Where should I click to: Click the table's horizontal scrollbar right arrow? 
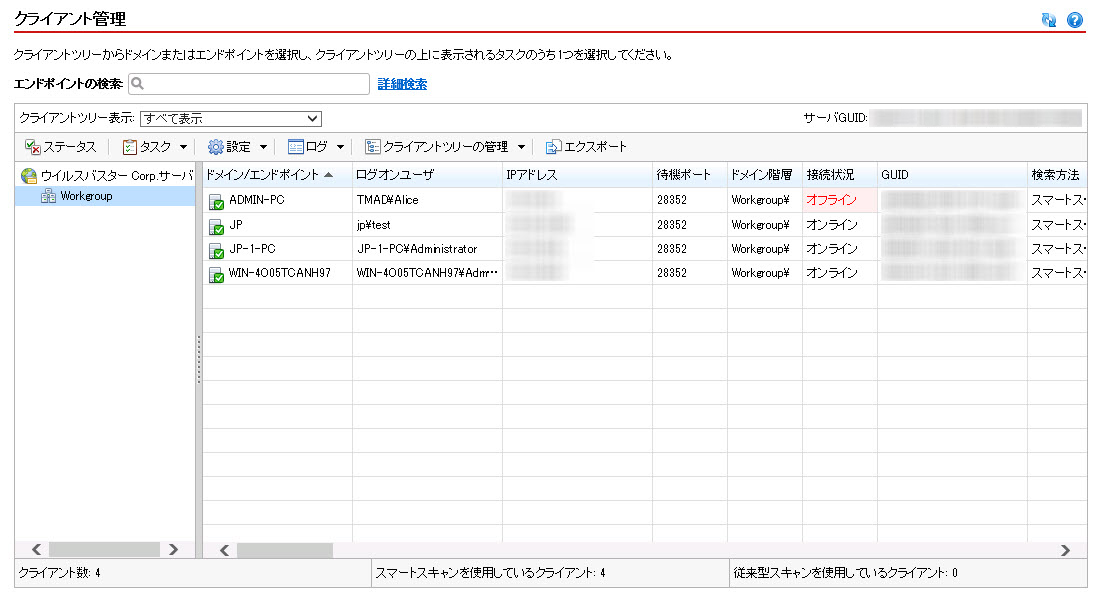[x=1065, y=549]
